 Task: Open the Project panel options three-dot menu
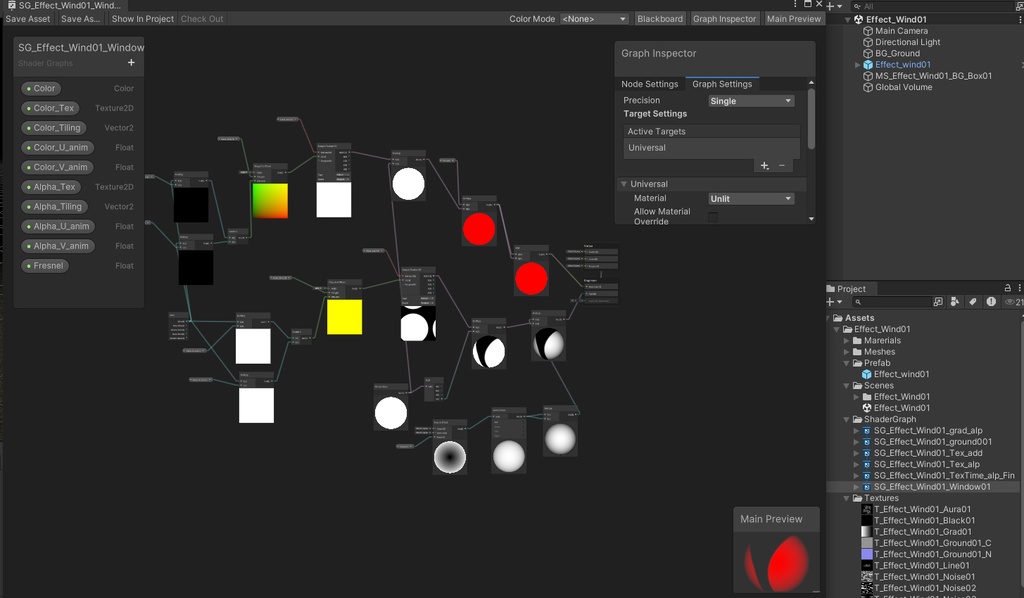(x=1021, y=287)
